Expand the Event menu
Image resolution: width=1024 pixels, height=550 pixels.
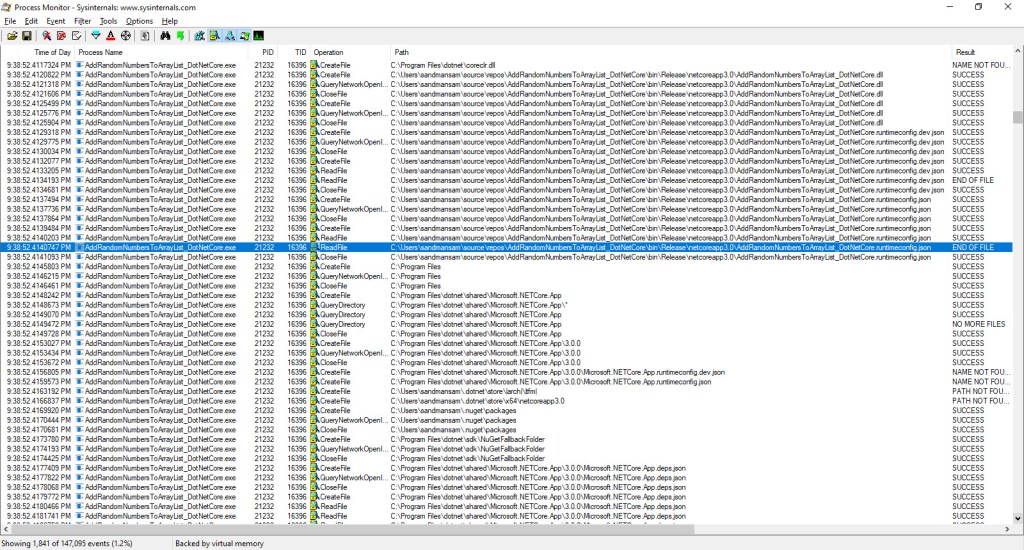[x=56, y=21]
